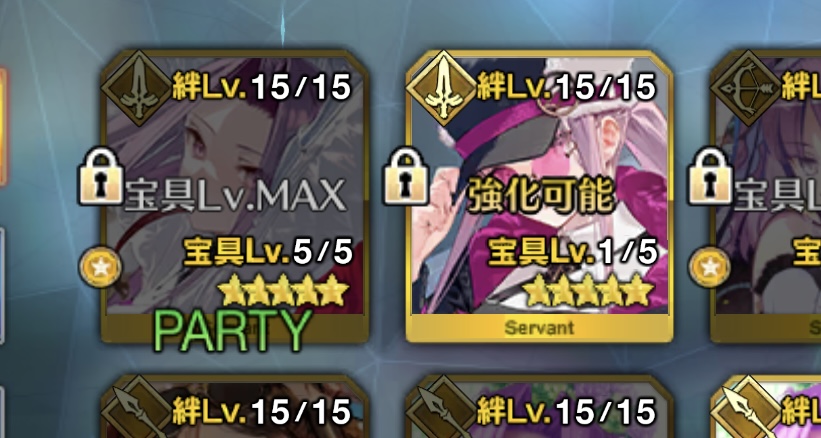This screenshot has height=438, width=821.
Task: Click the gold Servant footer label
Action: tap(539, 328)
